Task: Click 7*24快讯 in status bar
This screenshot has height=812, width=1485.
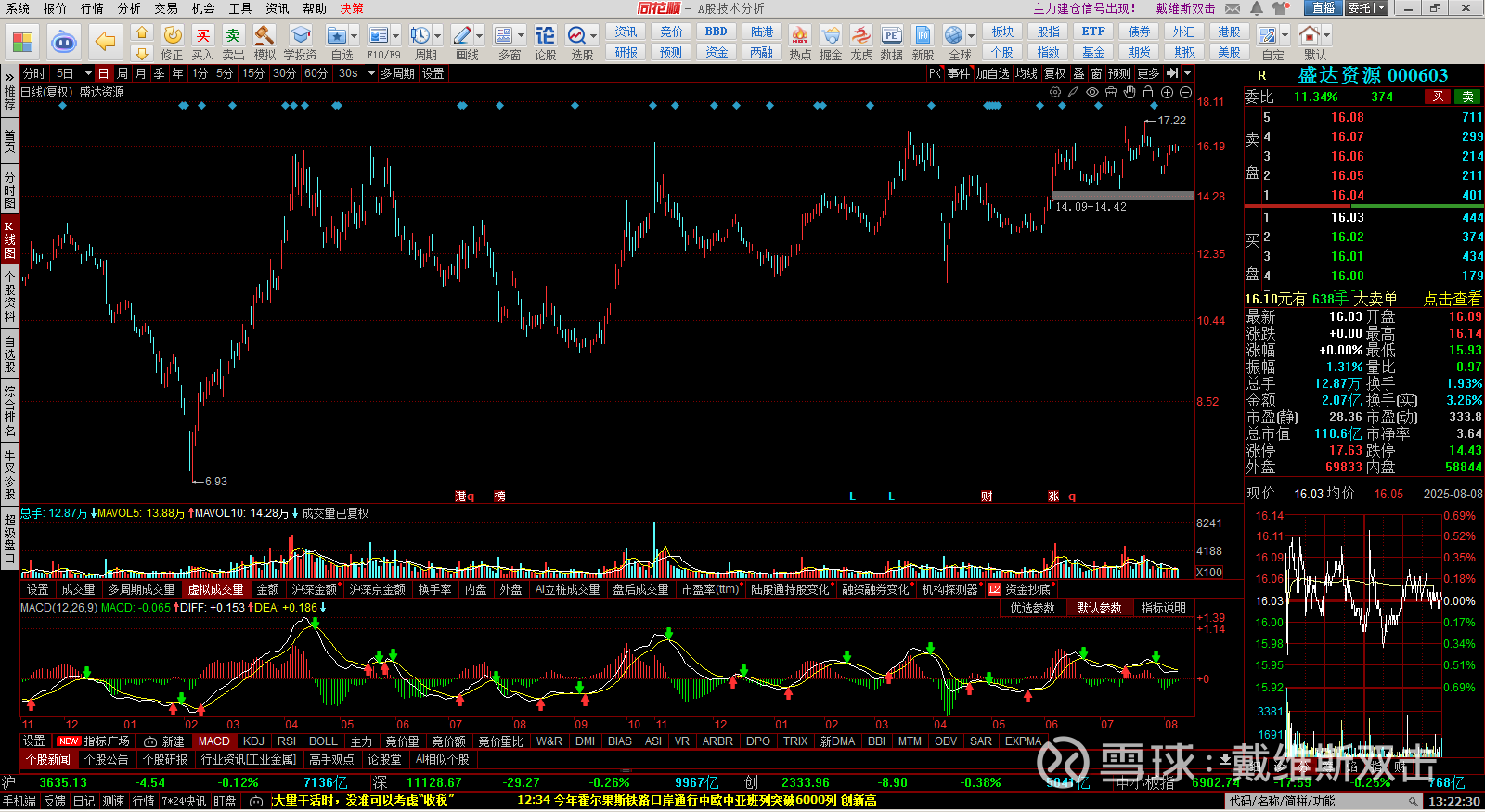Action: (x=184, y=801)
